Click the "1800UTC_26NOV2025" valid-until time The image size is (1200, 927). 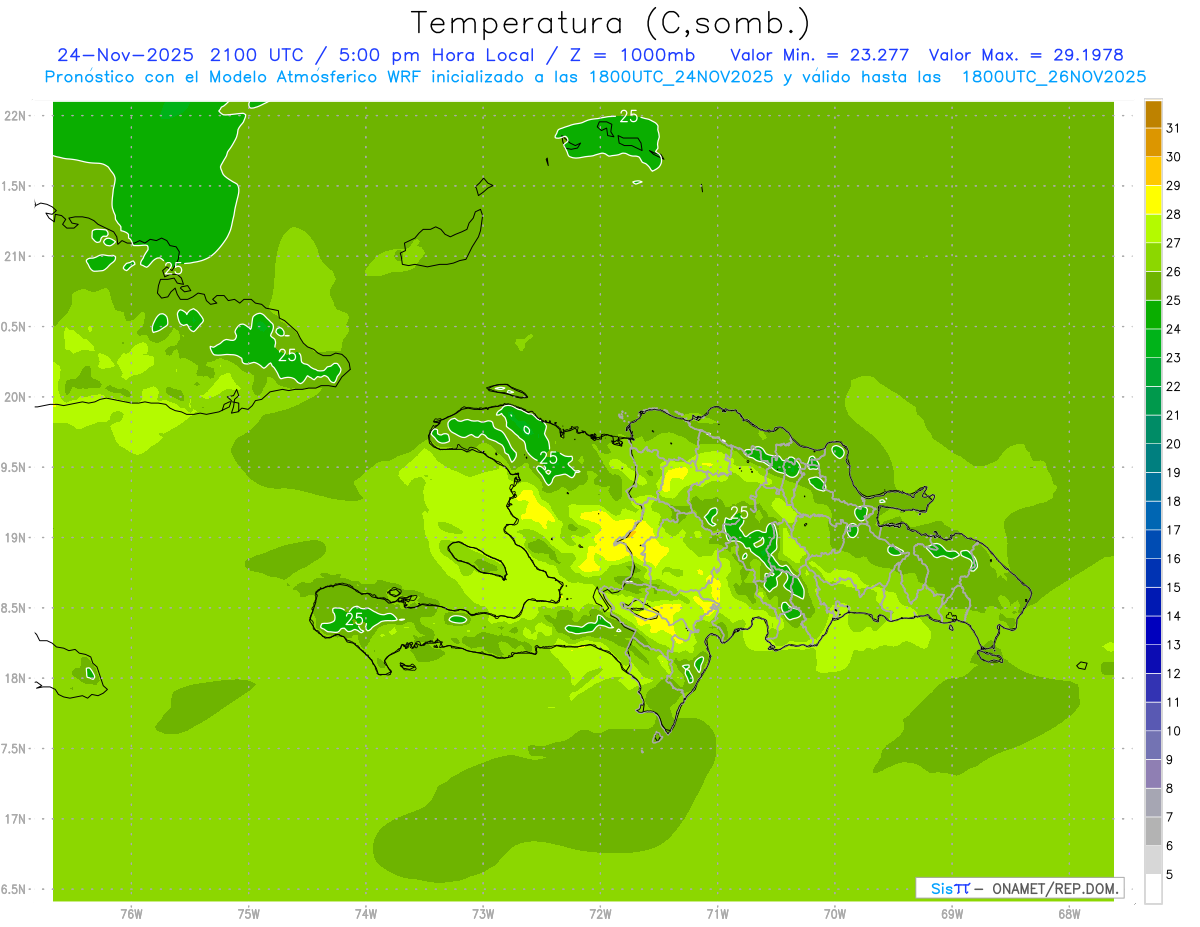[x=1053, y=77]
